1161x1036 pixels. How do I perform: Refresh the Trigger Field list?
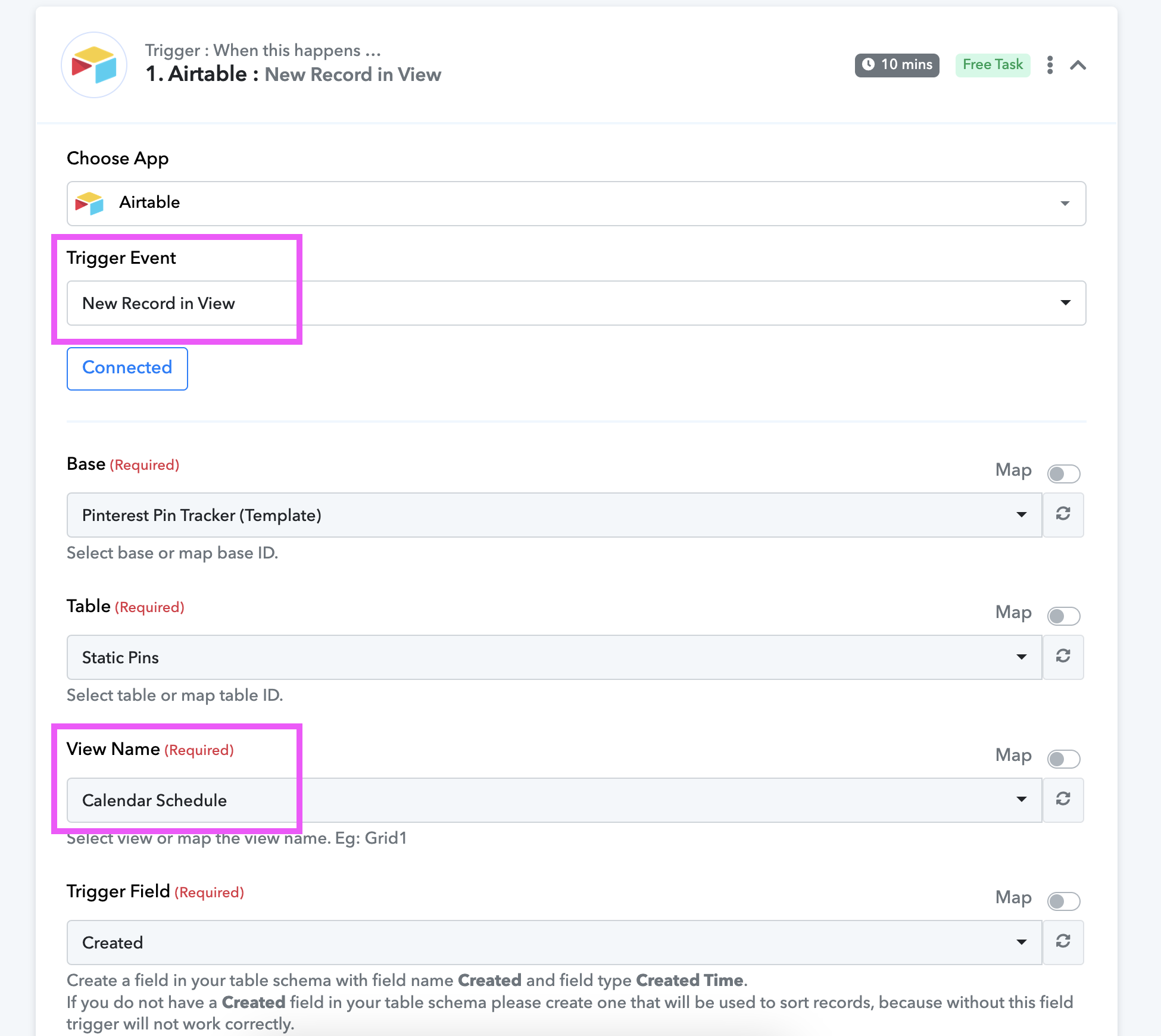(1063, 942)
